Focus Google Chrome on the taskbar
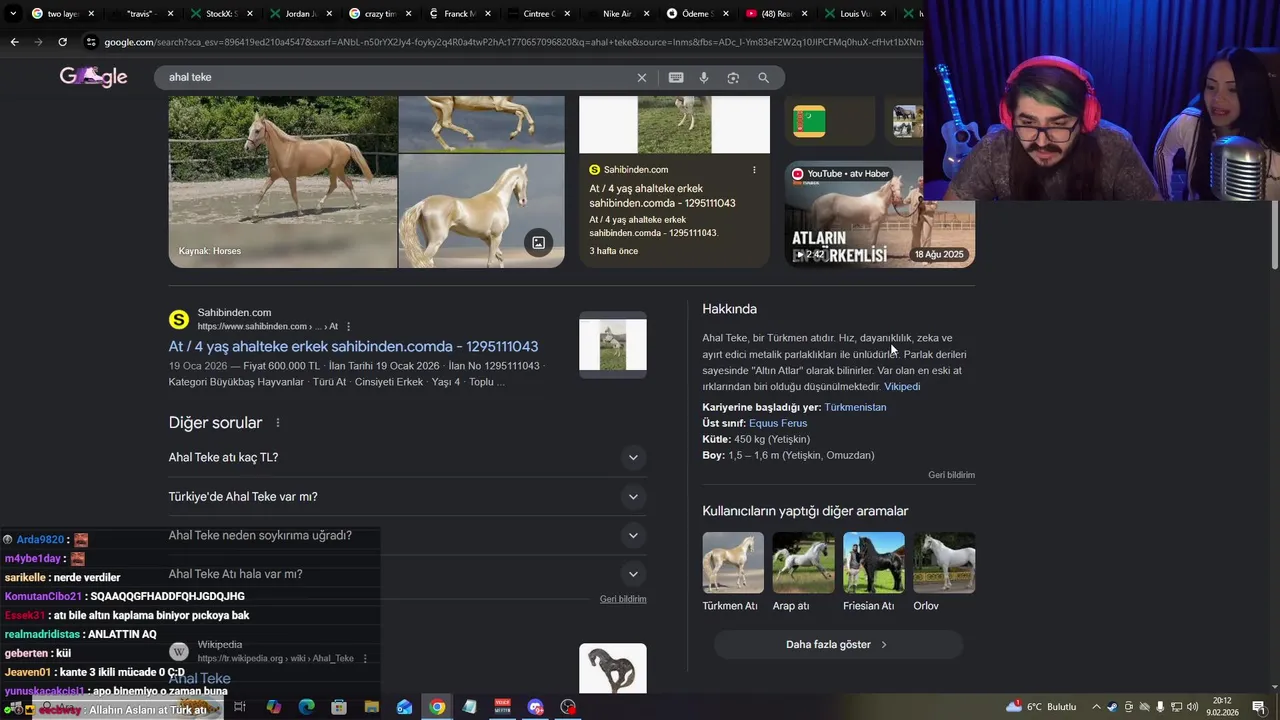Screen dimensions: 1280x720 pos(437,707)
